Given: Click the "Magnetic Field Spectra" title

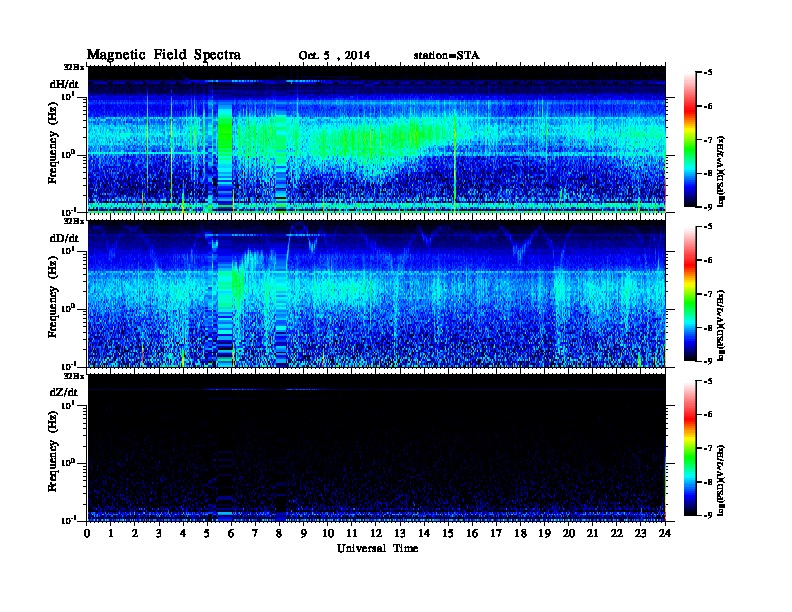Looking at the screenshot, I should [x=164, y=55].
